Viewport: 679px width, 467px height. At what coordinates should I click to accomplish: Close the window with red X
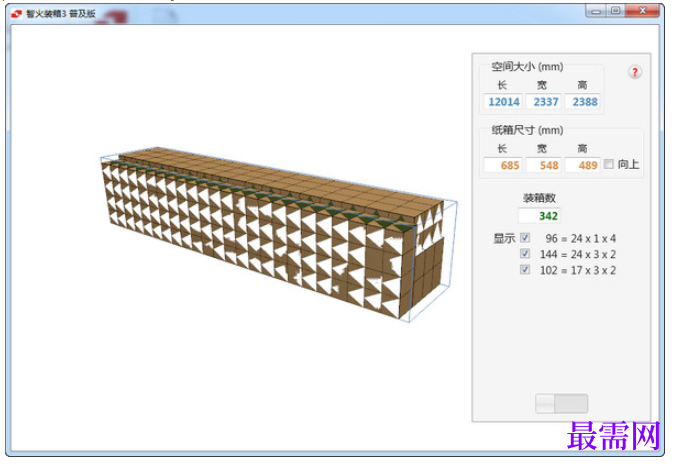(642, 11)
